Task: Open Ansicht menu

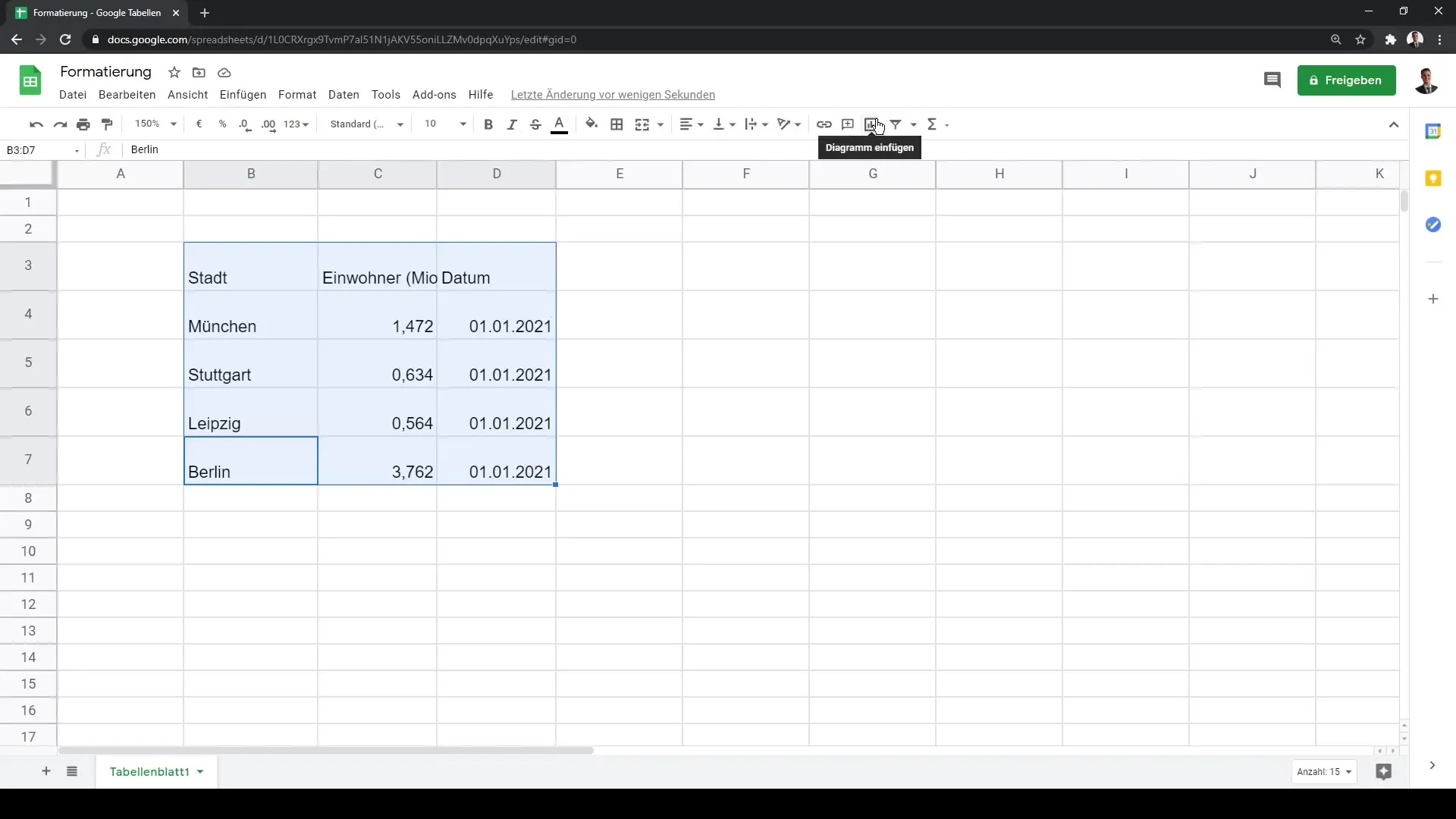Action: (x=188, y=95)
